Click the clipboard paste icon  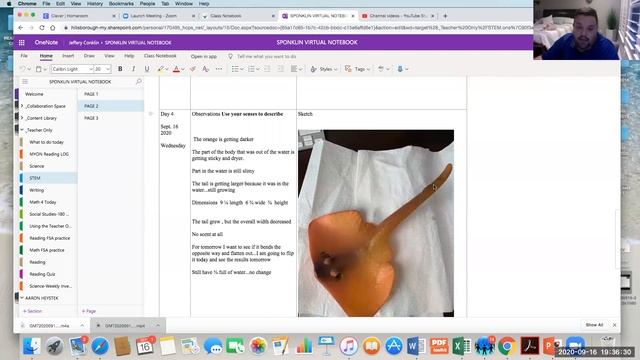pyautogui.click(x=39, y=69)
